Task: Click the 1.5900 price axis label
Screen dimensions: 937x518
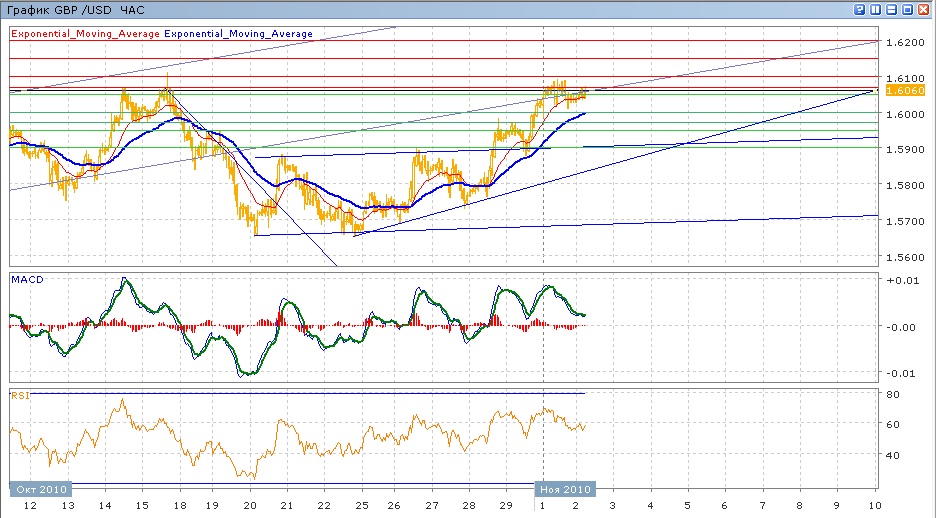Action: [x=904, y=150]
